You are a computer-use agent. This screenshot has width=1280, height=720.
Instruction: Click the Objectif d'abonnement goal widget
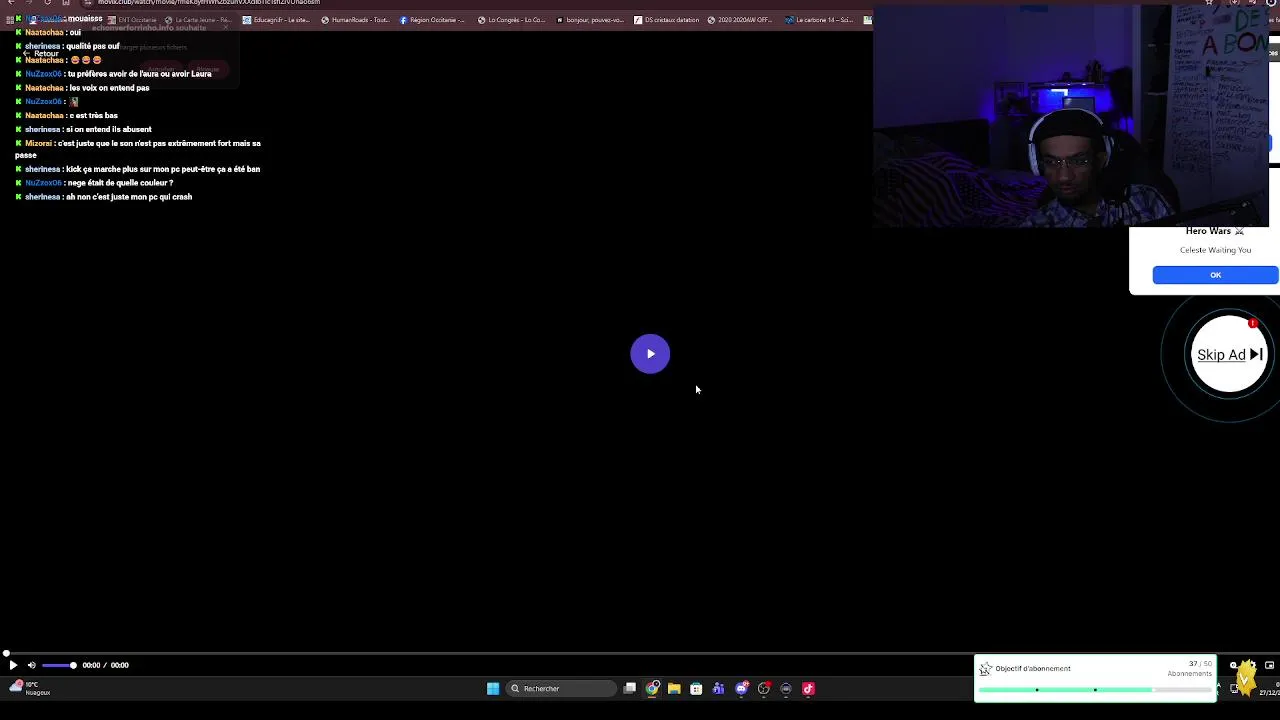[x=1095, y=679]
